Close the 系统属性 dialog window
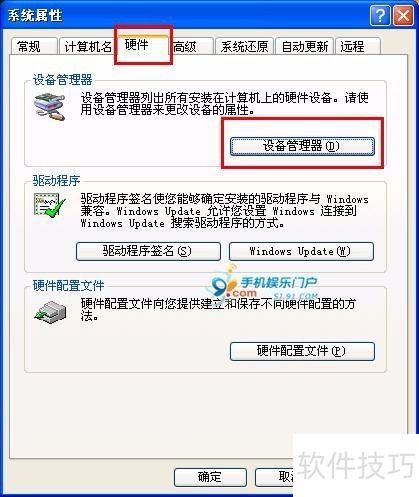 (x=403, y=15)
